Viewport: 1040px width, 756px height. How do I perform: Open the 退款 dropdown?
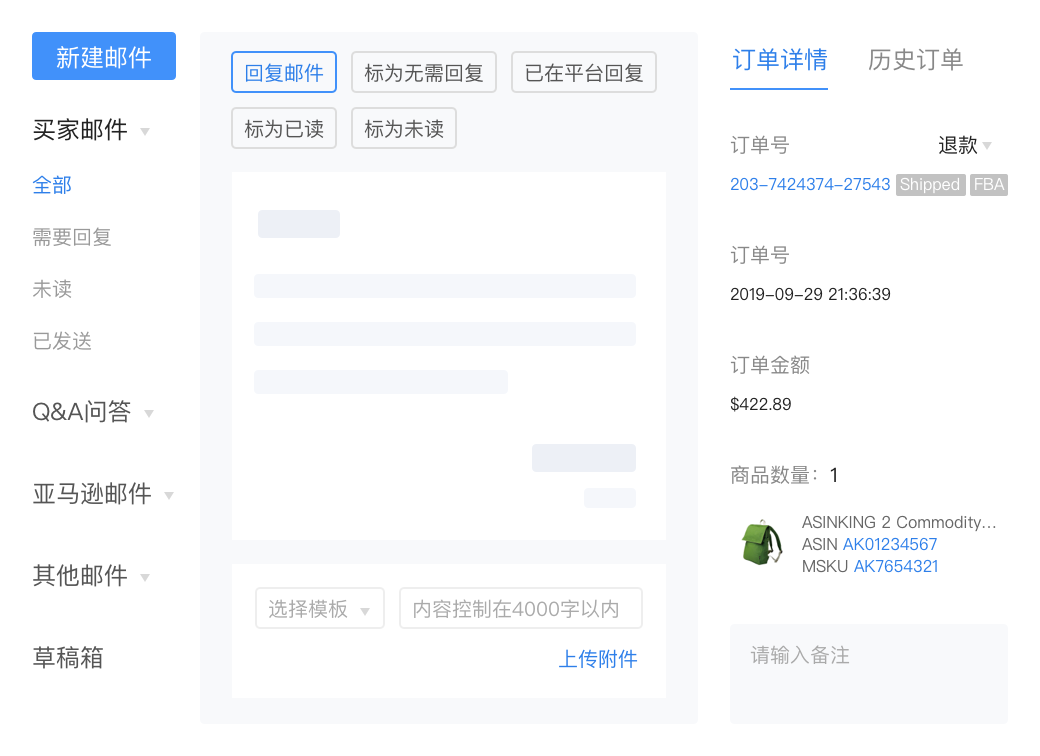coord(966,146)
